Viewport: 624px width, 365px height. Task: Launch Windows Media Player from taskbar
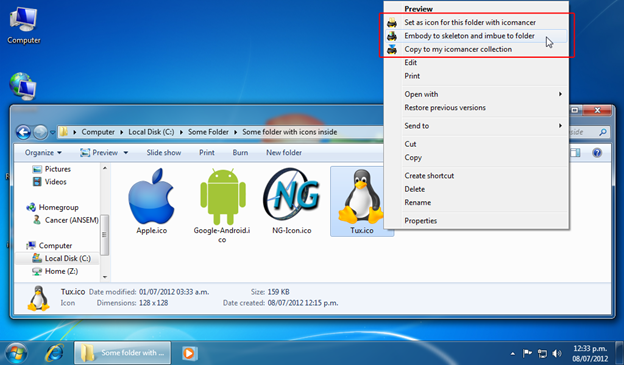[x=189, y=353]
